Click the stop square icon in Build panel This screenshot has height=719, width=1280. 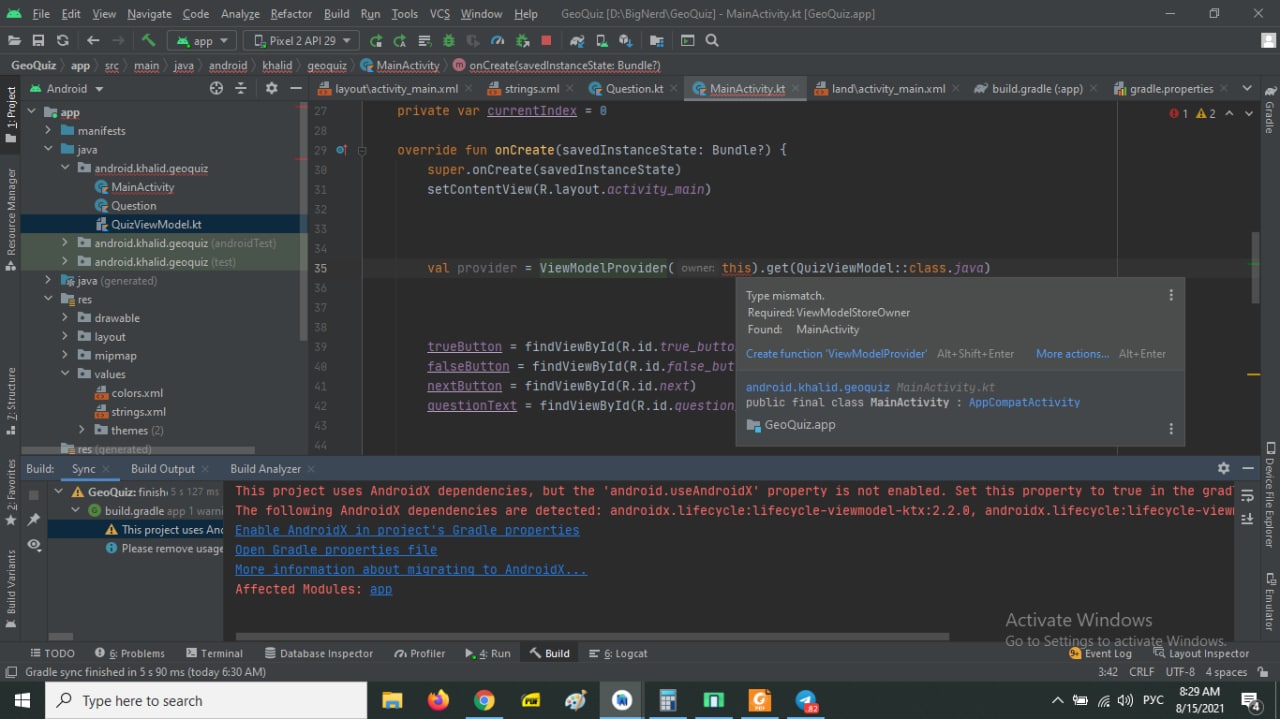34,494
